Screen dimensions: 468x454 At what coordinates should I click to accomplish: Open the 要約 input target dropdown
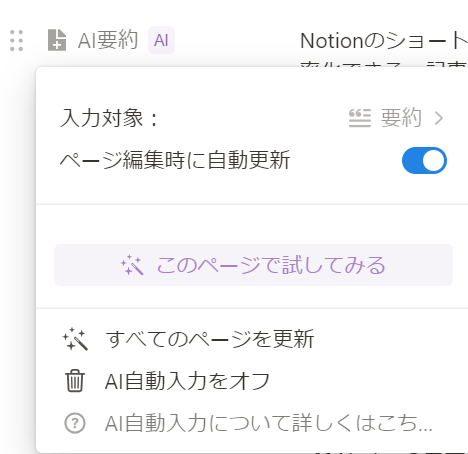(397, 118)
